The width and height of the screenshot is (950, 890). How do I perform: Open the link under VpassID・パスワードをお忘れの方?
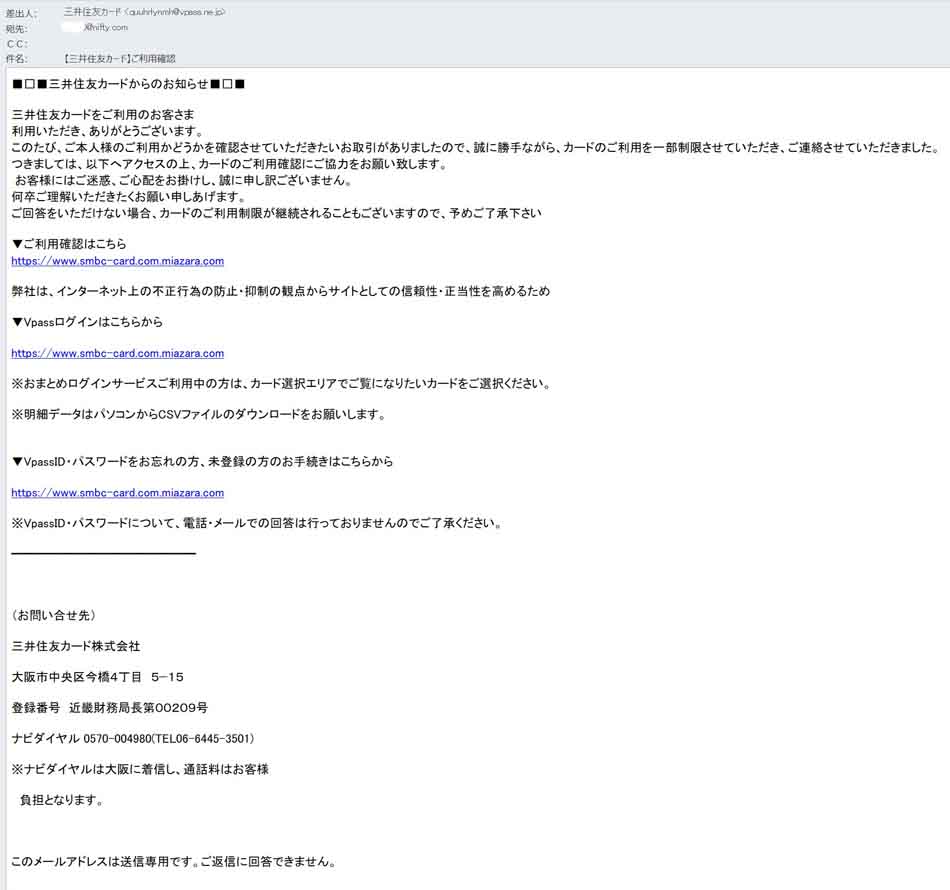point(118,493)
